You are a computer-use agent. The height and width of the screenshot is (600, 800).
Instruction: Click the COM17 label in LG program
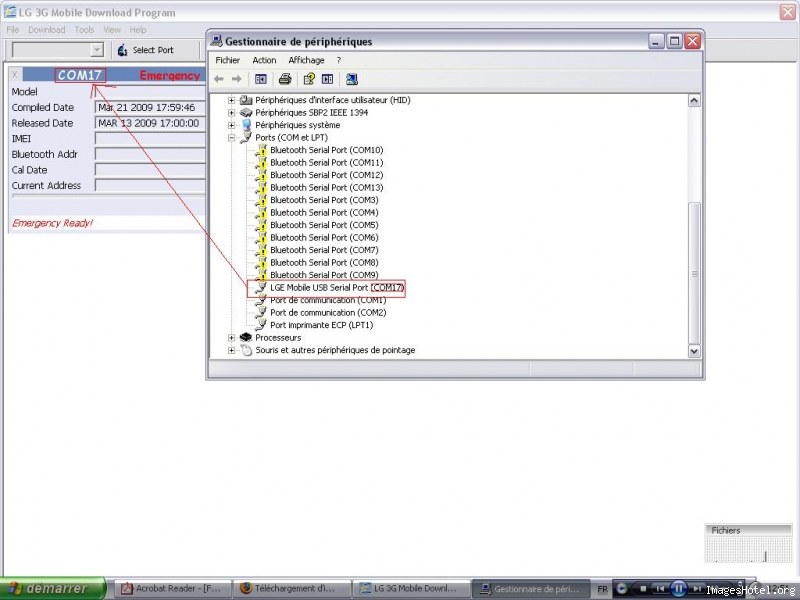coord(79,74)
